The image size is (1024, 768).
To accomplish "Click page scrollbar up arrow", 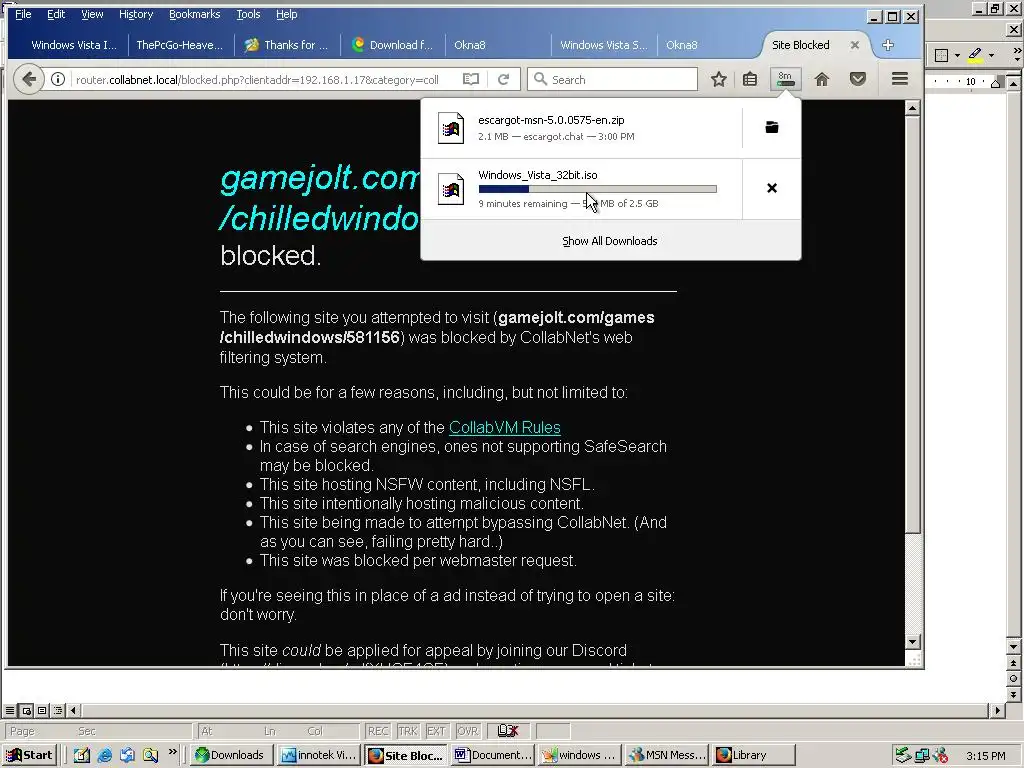I will pos(913,108).
